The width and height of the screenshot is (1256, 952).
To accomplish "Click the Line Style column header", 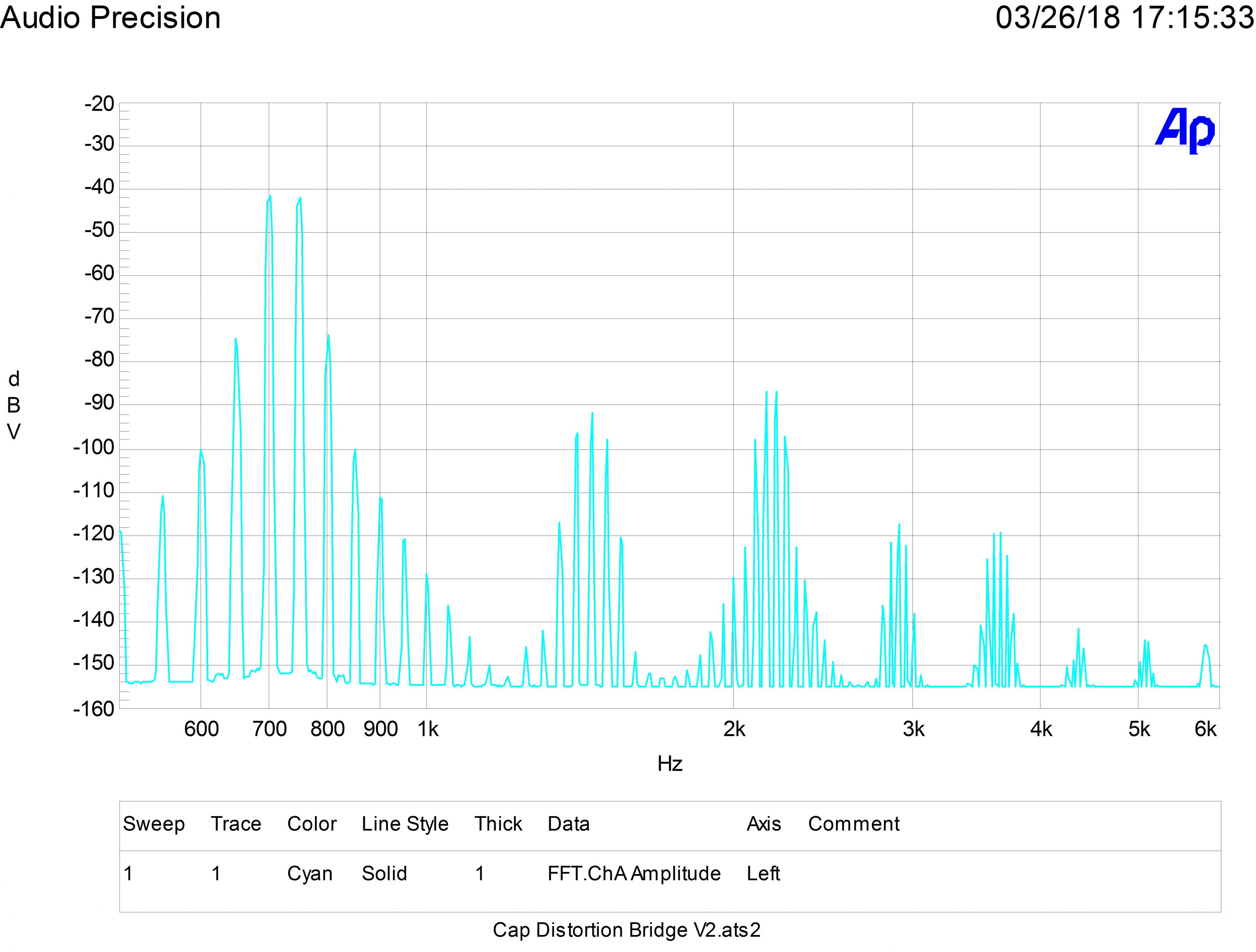I will (x=405, y=824).
